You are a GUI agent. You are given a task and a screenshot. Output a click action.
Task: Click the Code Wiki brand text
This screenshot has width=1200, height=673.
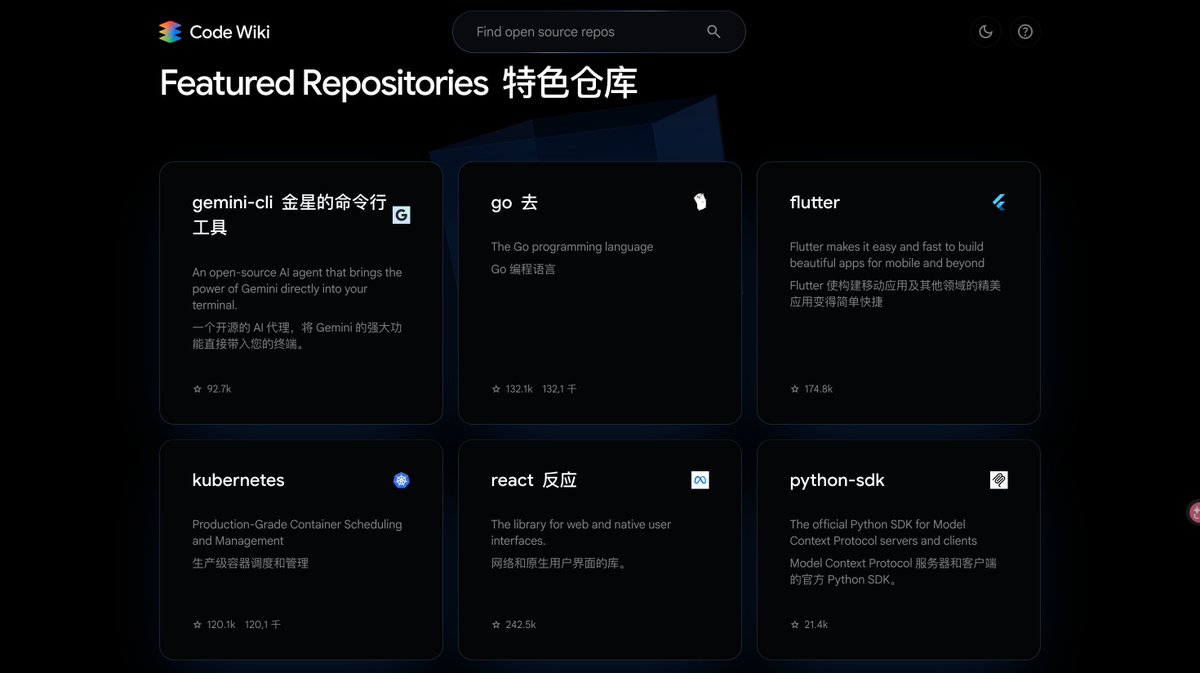tap(230, 32)
